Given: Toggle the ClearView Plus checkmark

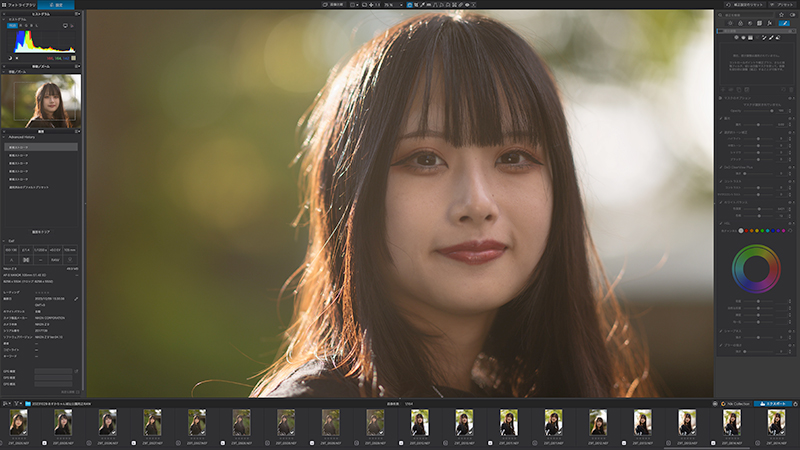Looking at the screenshot, I should (x=721, y=167).
